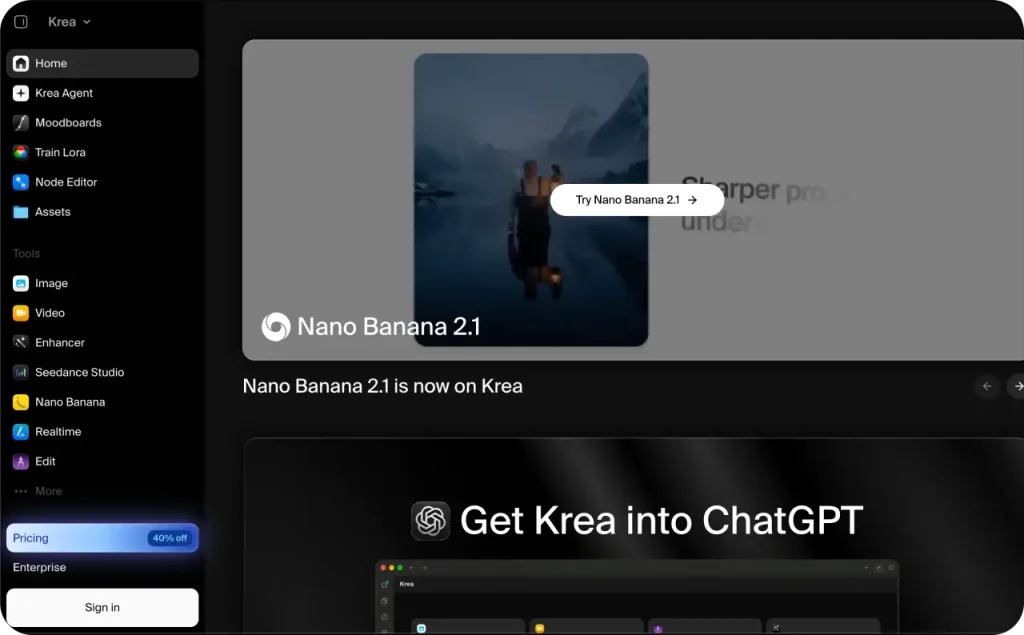Select the Edit tool label
Image resolution: width=1024 pixels, height=635 pixels.
click(x=45, y=461)
